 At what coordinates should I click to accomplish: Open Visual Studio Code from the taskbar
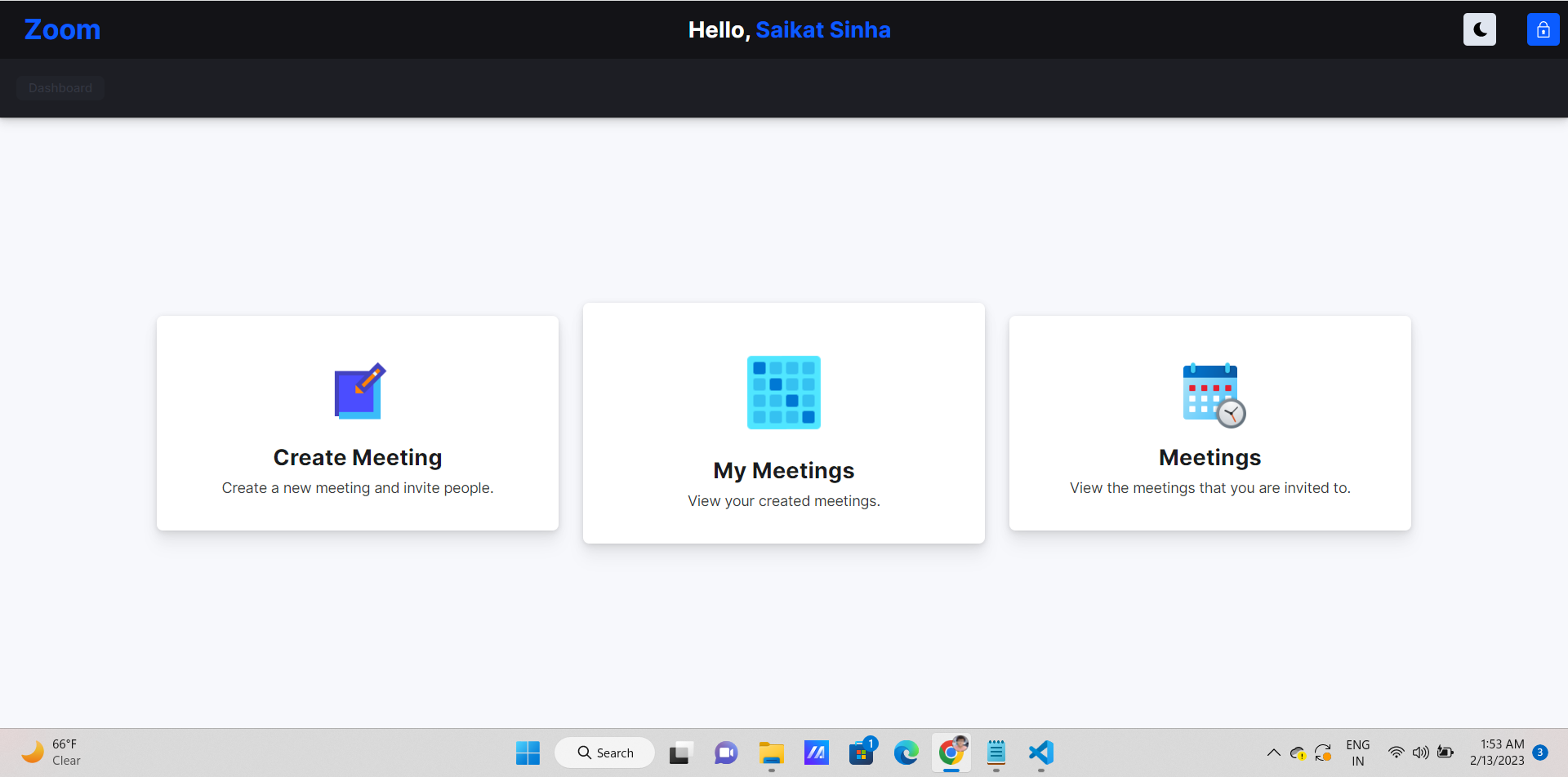click(x=1041, y=753)
